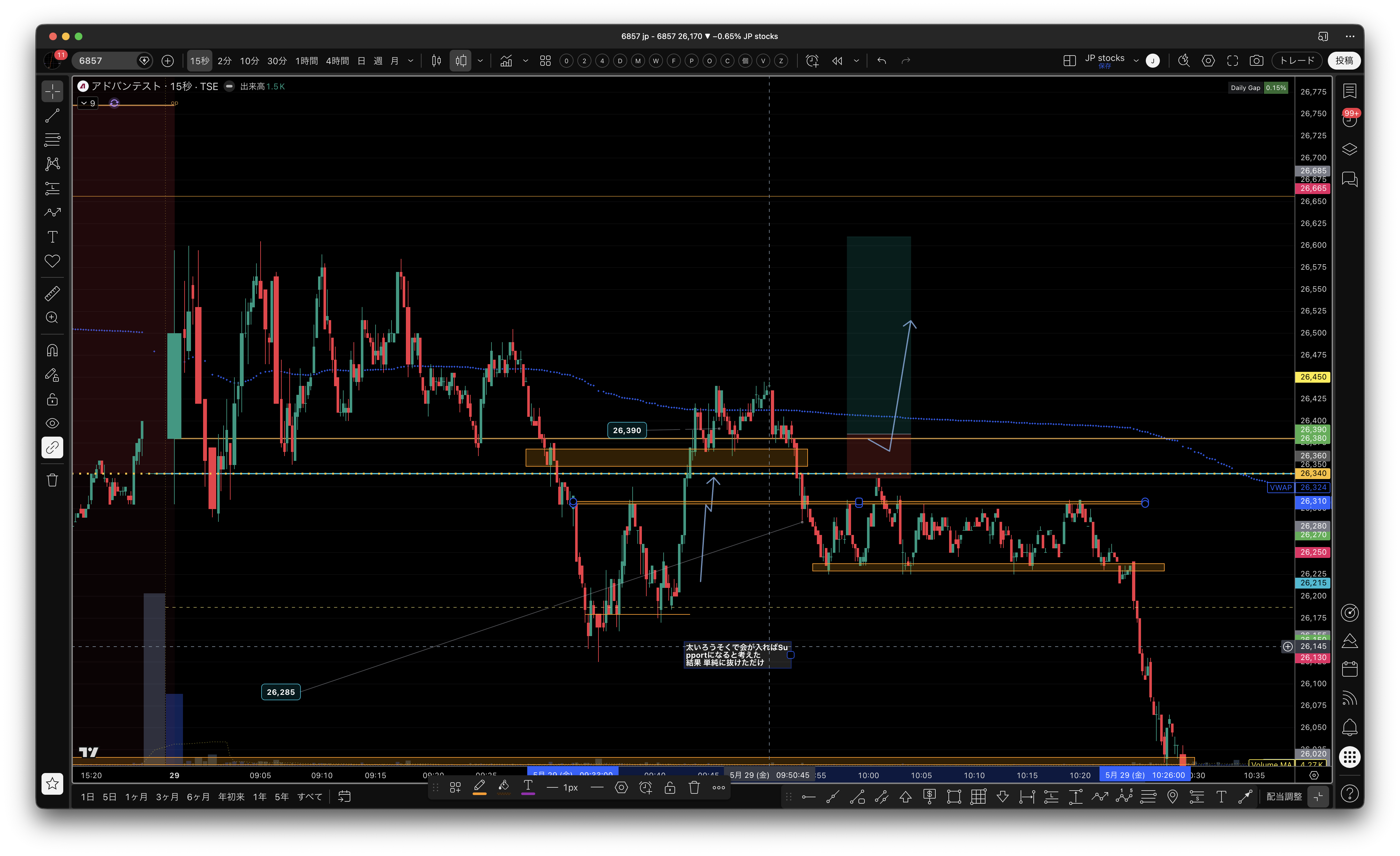This screenshot has width=1400, height=856.
Task: Toggle hide all drawings eye icon
Action: [52, 424]
